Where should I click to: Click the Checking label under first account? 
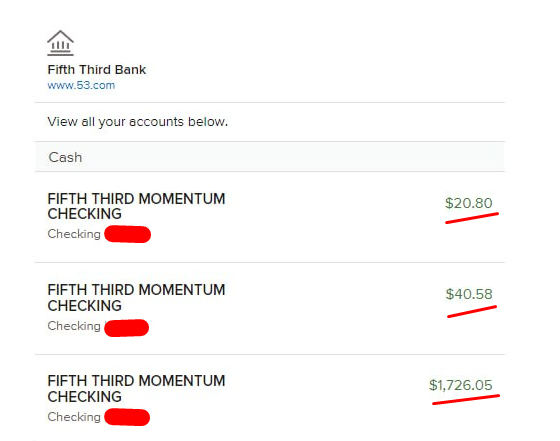click(74, 234)
